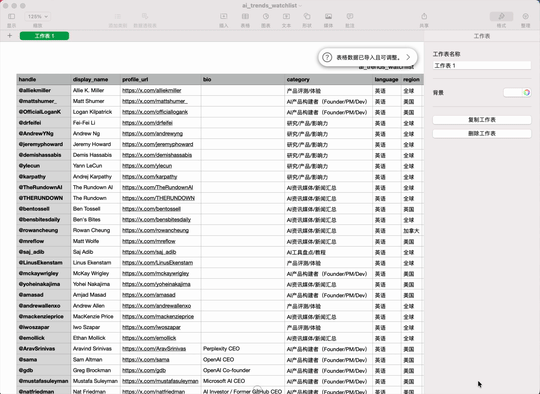Click the Pivot Table (数据透视表) toolbar icon

click(145, 17)
